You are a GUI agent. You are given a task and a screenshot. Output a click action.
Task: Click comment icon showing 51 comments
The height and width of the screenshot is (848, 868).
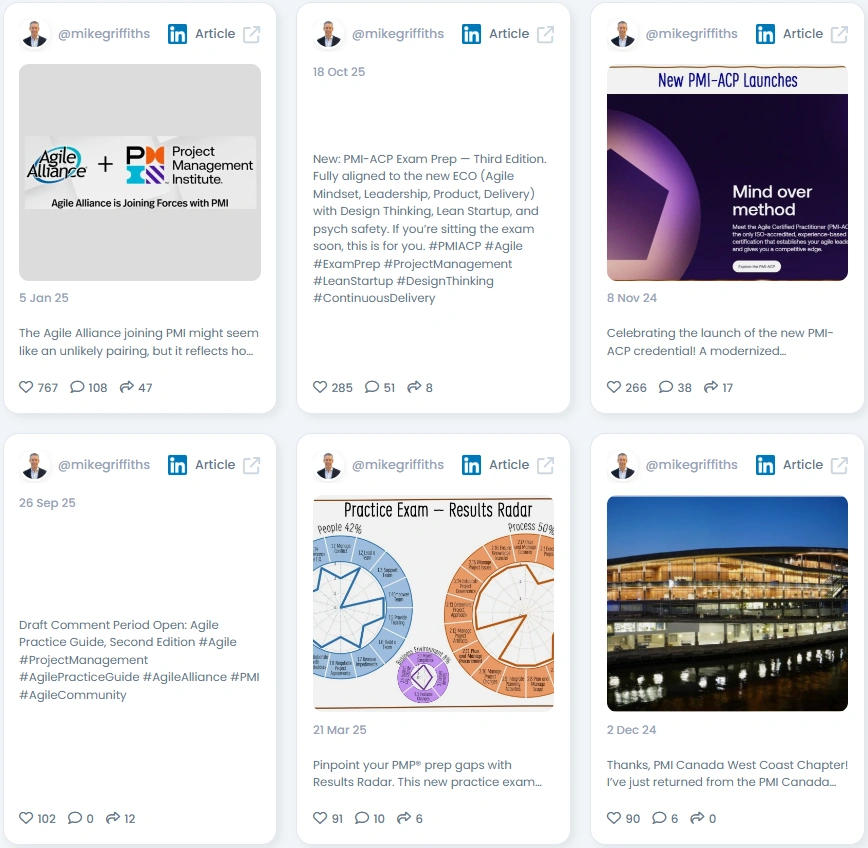[372, 387]
